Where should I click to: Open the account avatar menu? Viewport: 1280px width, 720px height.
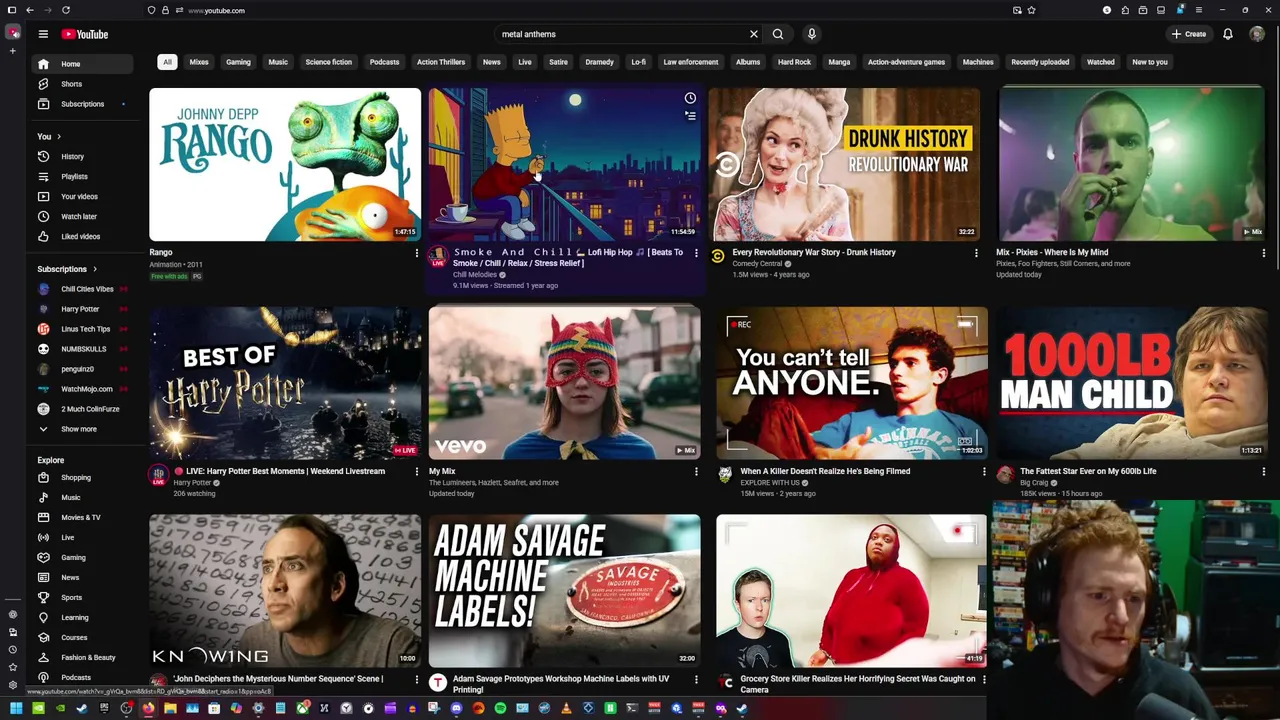click(x=1257, y=34)
